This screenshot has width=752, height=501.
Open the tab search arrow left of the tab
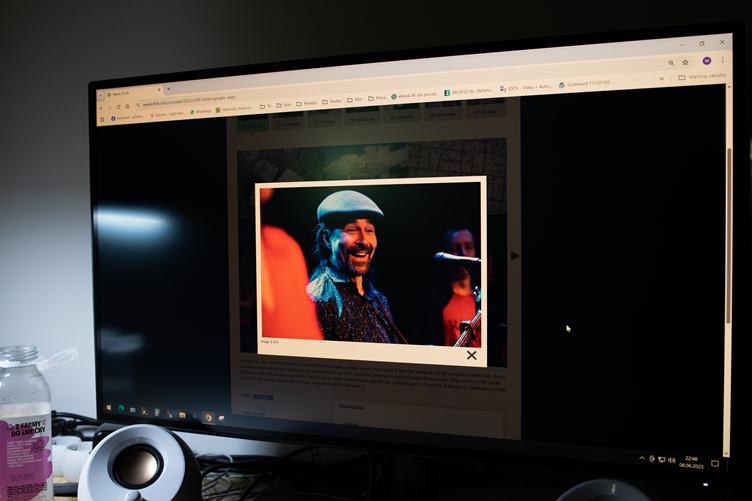click(100, 95)
